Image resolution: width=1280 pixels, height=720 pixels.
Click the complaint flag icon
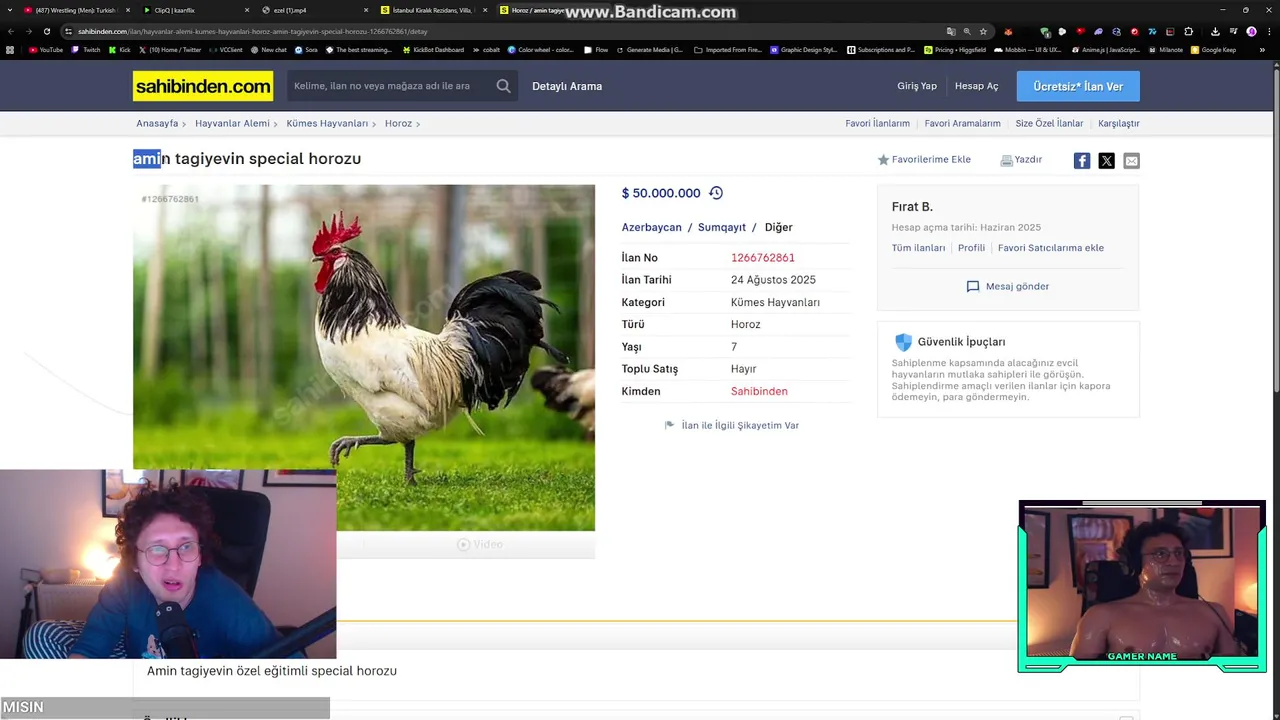(x=669, y=425)
